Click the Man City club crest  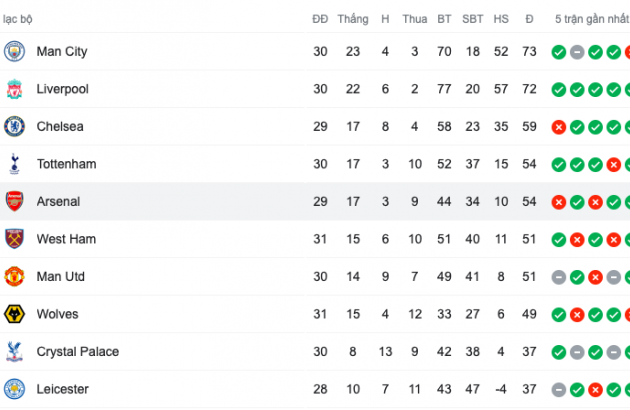pos(14,51)
